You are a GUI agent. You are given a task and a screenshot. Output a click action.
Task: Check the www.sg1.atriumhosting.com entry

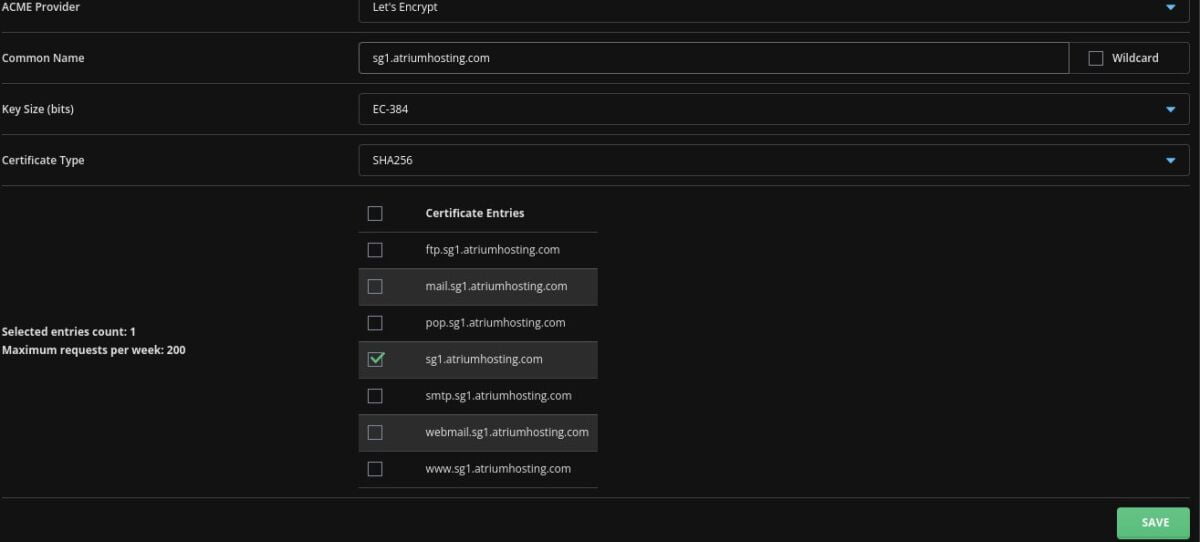click(375, 469)
